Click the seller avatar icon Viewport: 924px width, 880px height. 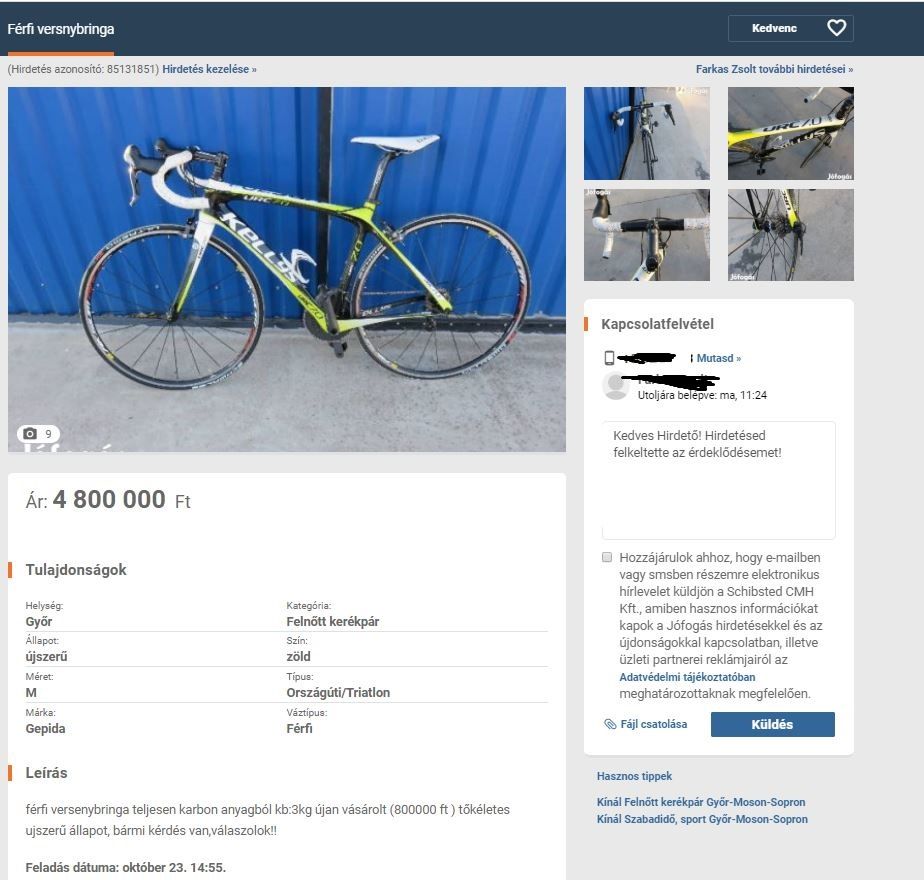(x=615, y=386)
